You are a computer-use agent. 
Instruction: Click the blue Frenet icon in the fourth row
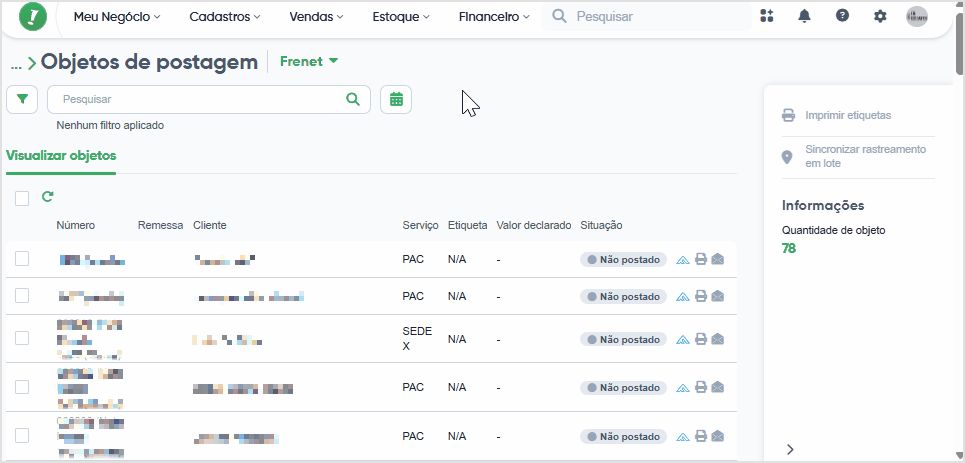tap(683, 388)
